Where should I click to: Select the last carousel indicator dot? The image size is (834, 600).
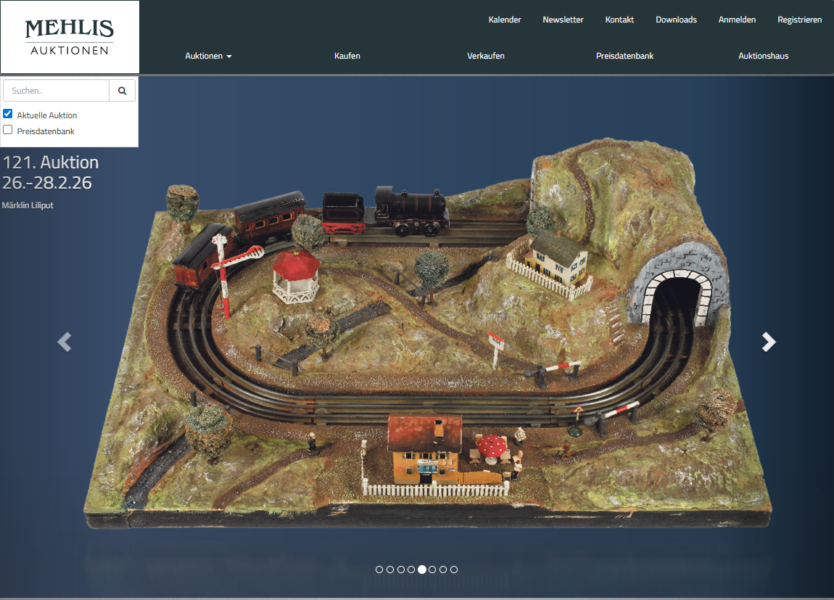tap(454, 569)
